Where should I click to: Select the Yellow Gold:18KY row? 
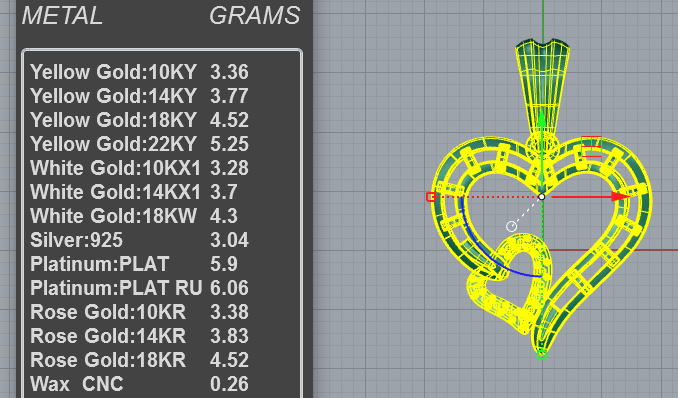(x=139, y=120)
